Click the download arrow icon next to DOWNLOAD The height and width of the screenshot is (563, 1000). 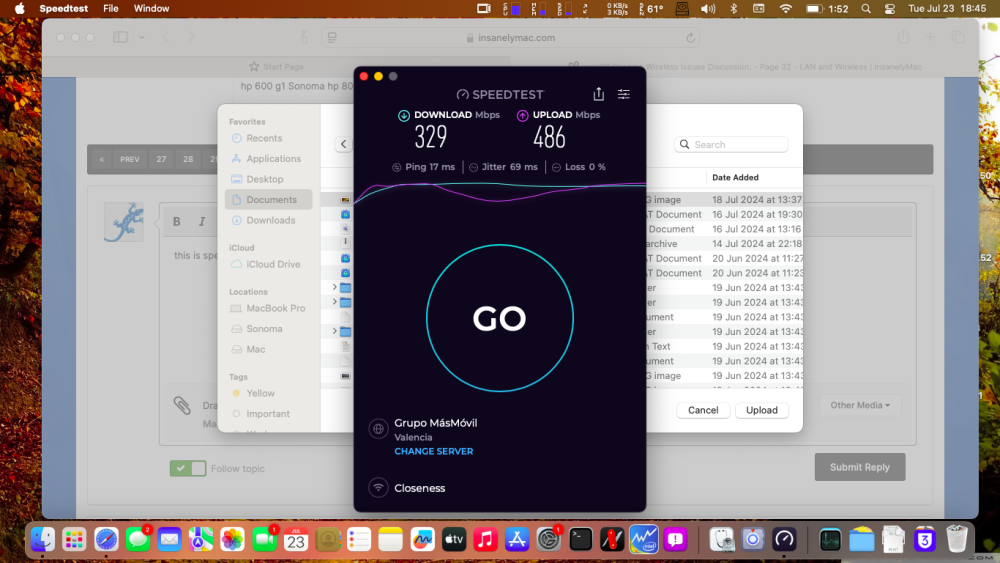[x=404, y=115]
